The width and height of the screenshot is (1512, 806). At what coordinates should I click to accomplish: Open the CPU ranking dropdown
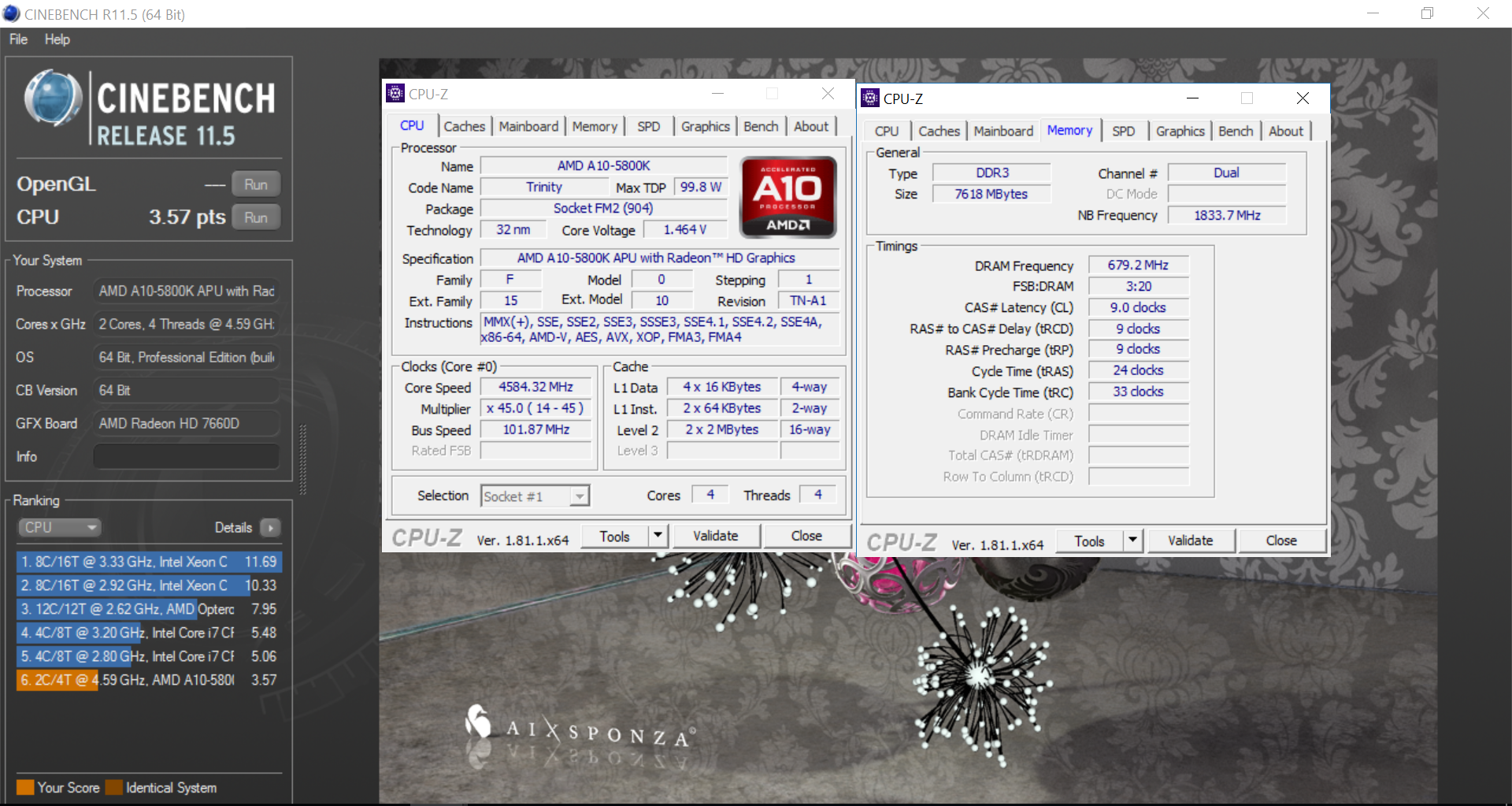tap(60, 528)
